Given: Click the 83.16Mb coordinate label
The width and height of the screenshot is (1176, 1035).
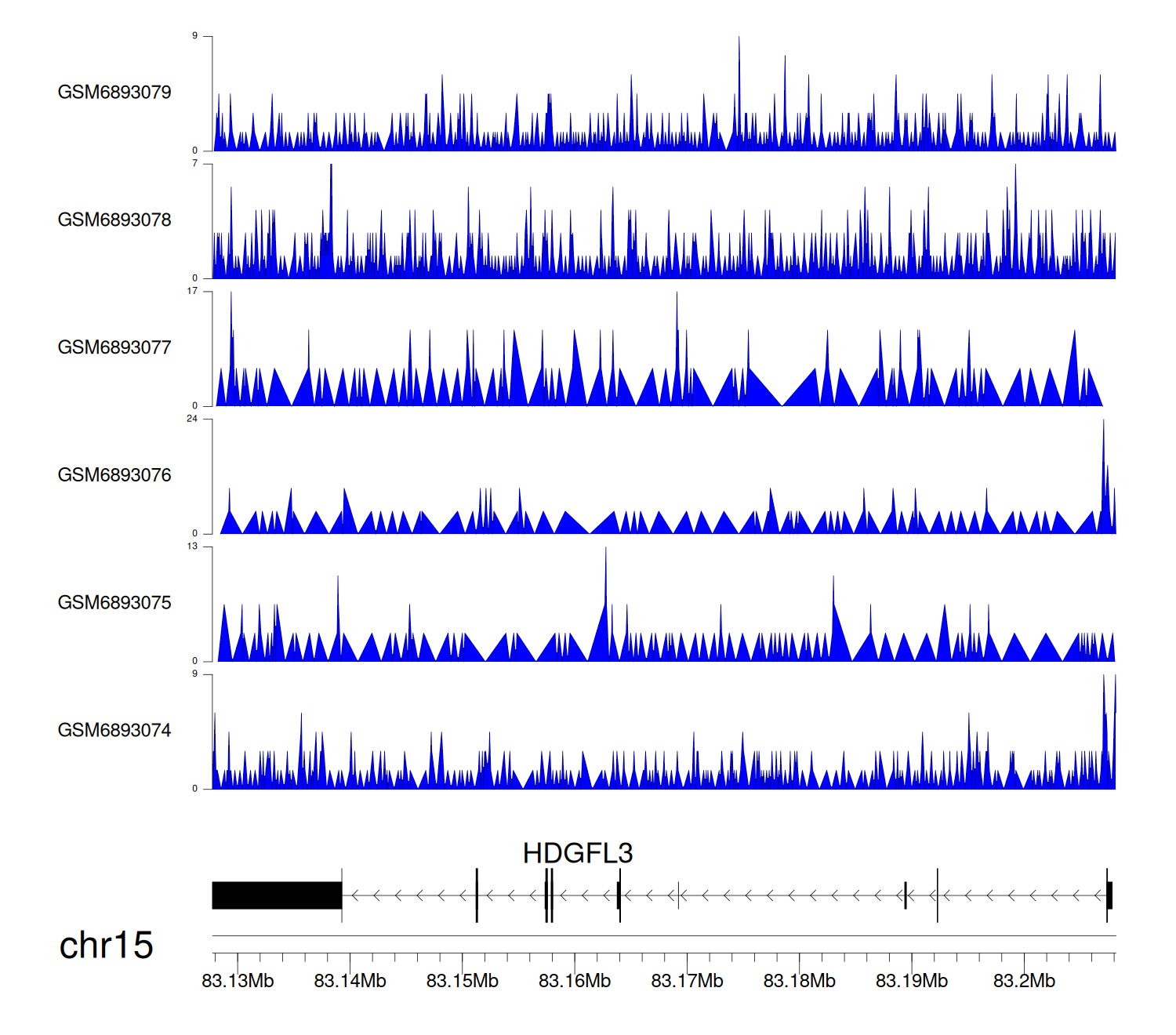Looking at the screenshot, I should point(575,982).
